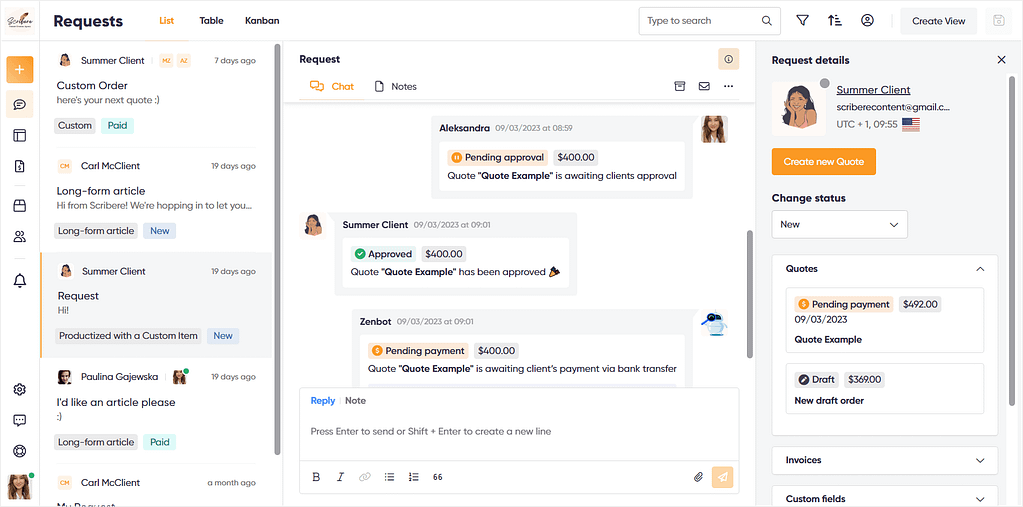Open the settings gear sidebar icon

click(x=20, y=390)
